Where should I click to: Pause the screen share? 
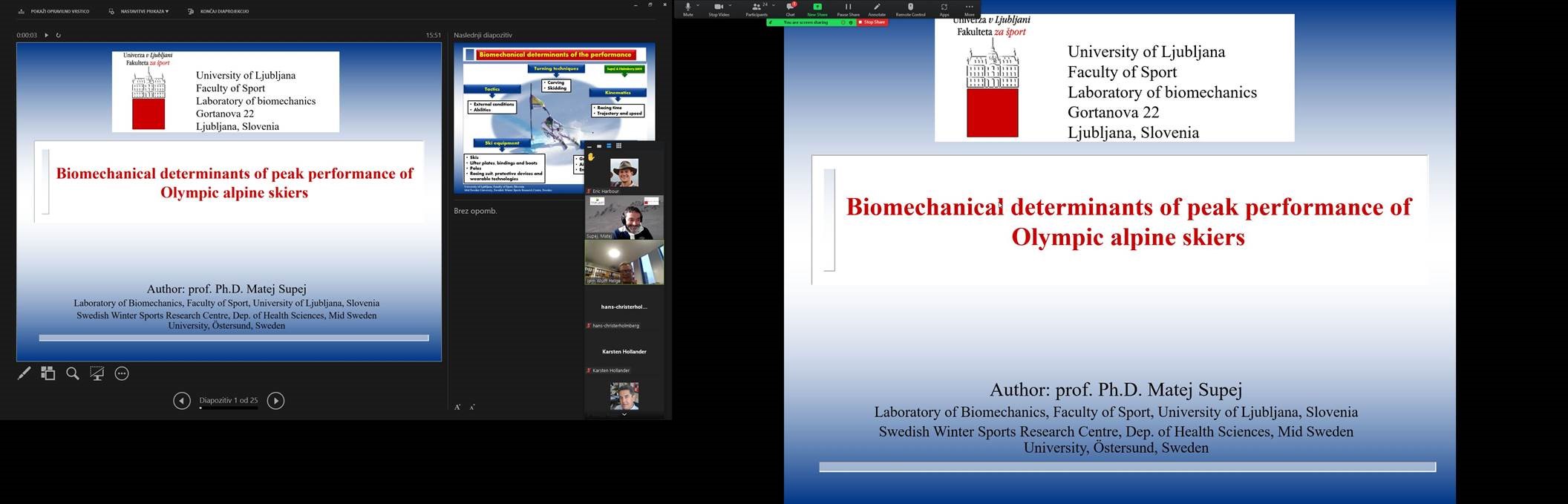(x=848, y=9)
